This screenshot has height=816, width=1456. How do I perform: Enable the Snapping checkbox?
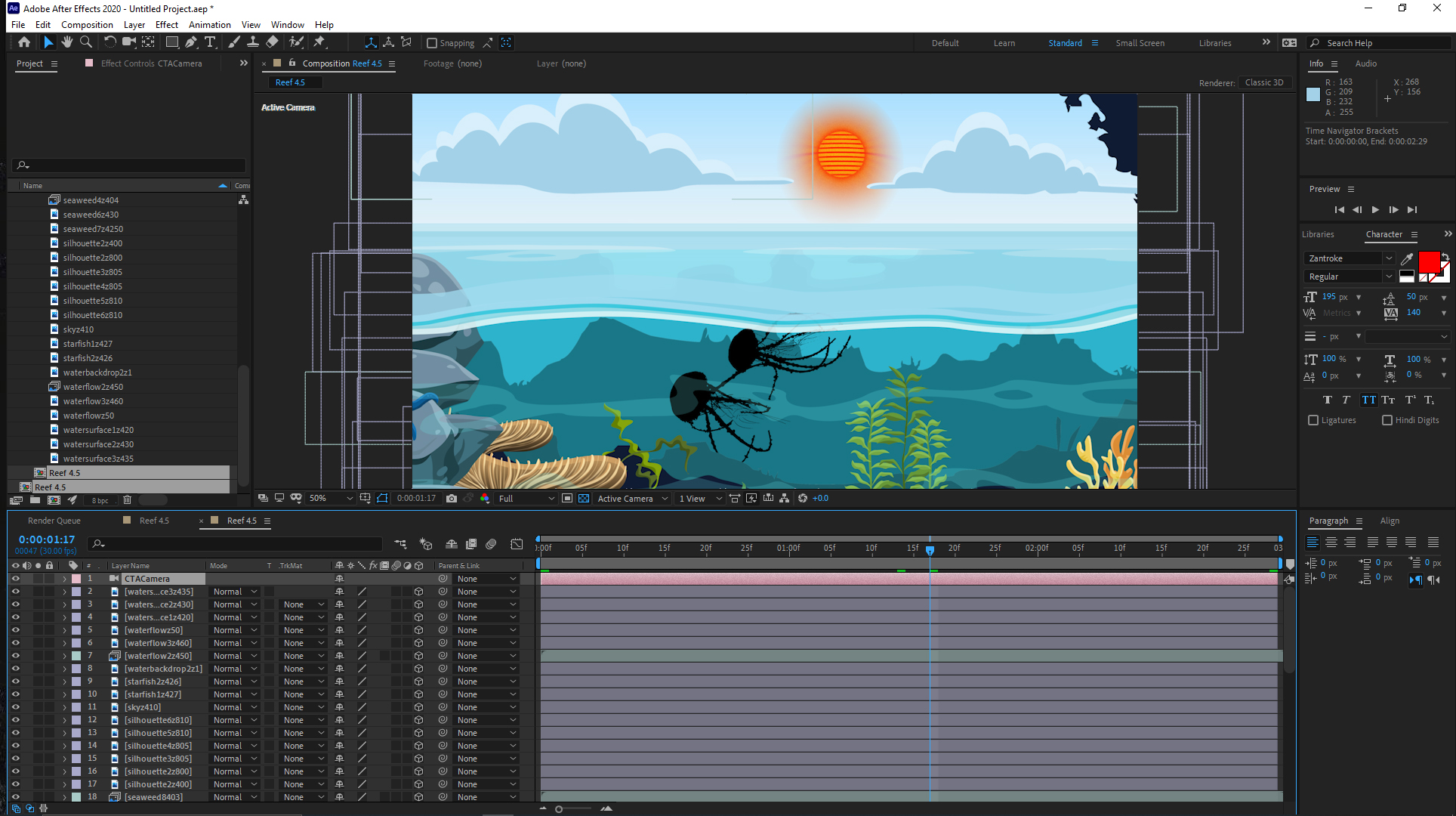coord(432,43)
